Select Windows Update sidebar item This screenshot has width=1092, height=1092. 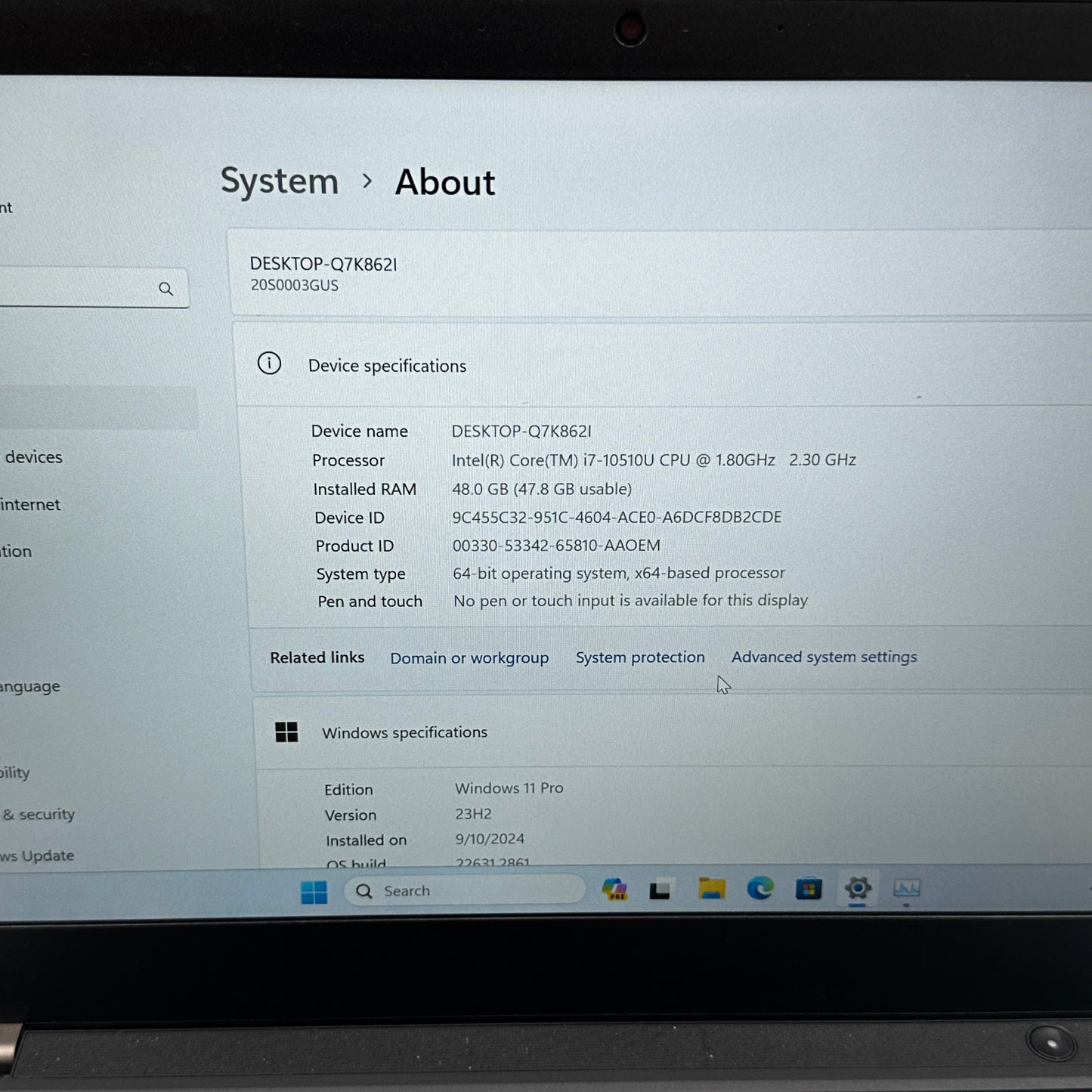tap(38, 856)
